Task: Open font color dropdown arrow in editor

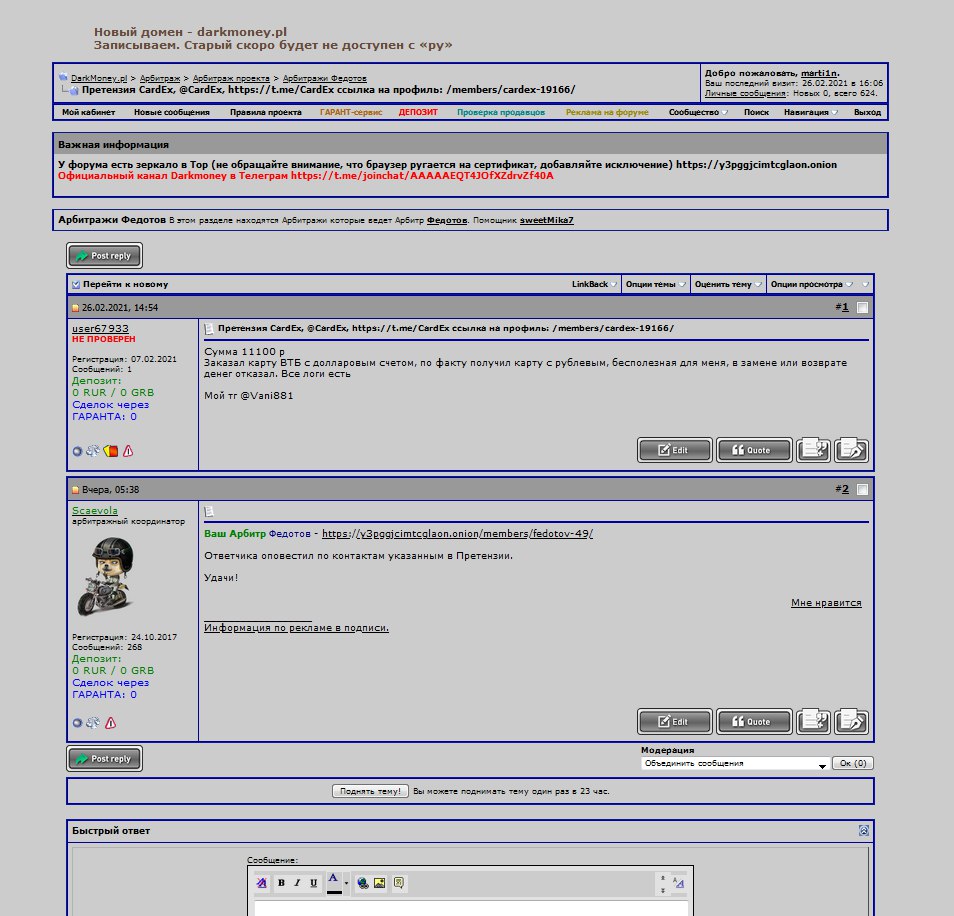Action: (x=346, y=883)
